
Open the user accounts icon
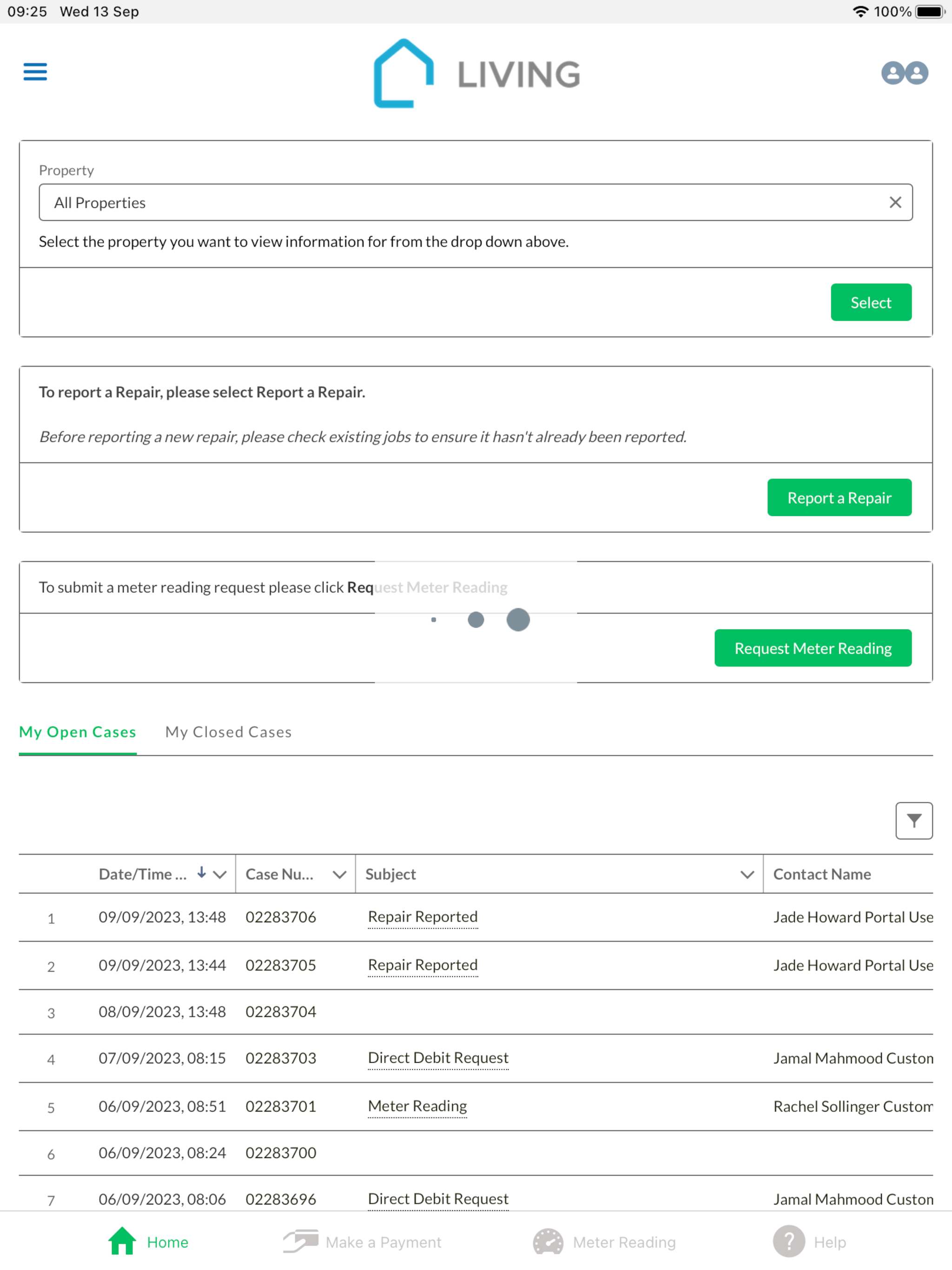point(904,73)
